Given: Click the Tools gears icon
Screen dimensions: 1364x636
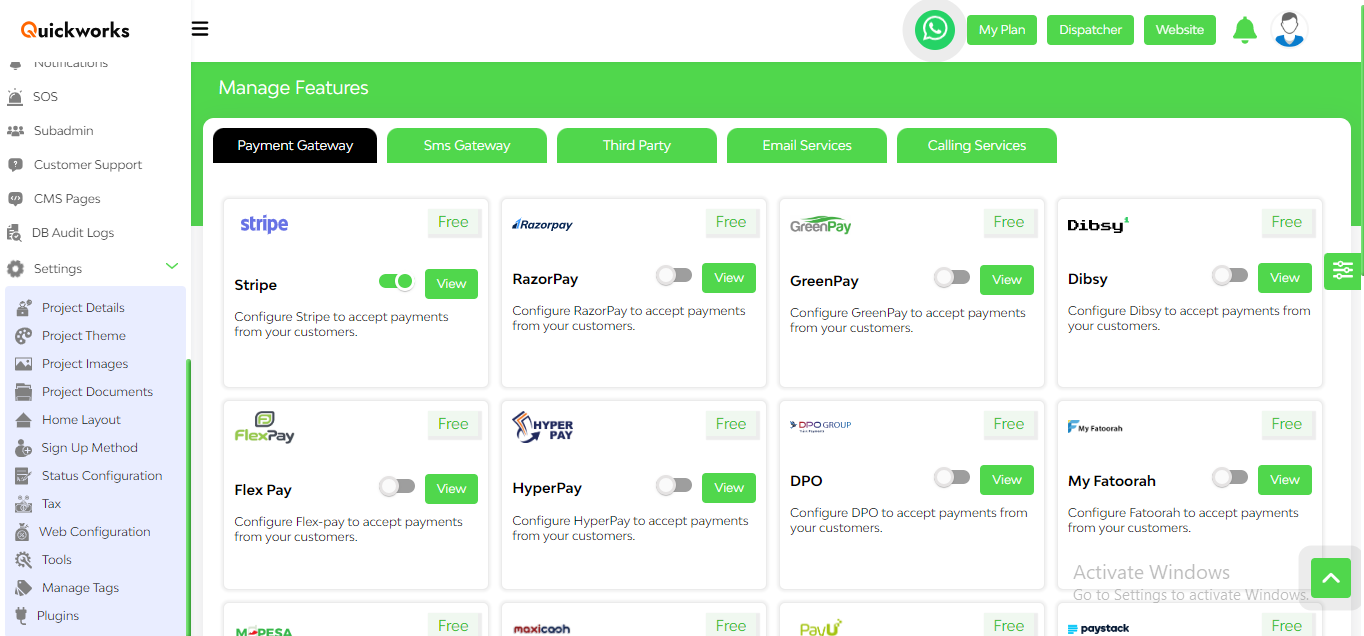Looking at the screenshot, I should tap(23, 560).
